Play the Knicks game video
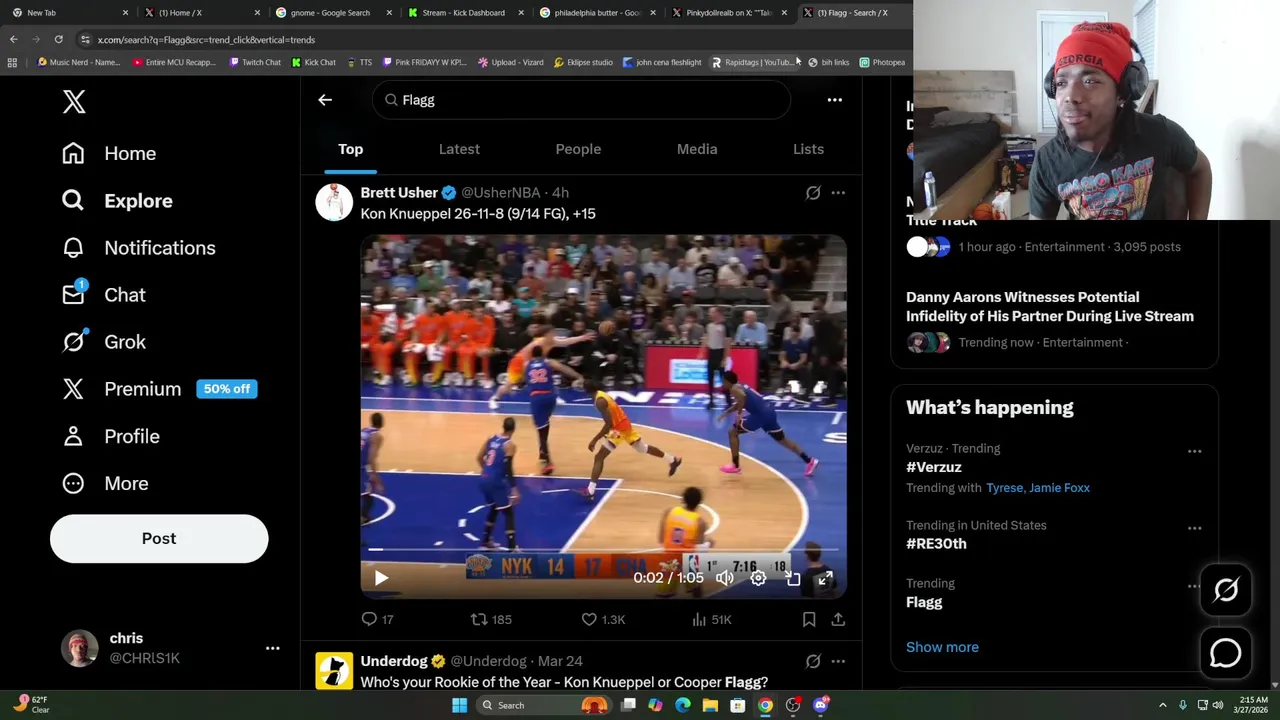The height and width of the screenshot is (720, 1280). pyautogui.click(x=381, y=577)
